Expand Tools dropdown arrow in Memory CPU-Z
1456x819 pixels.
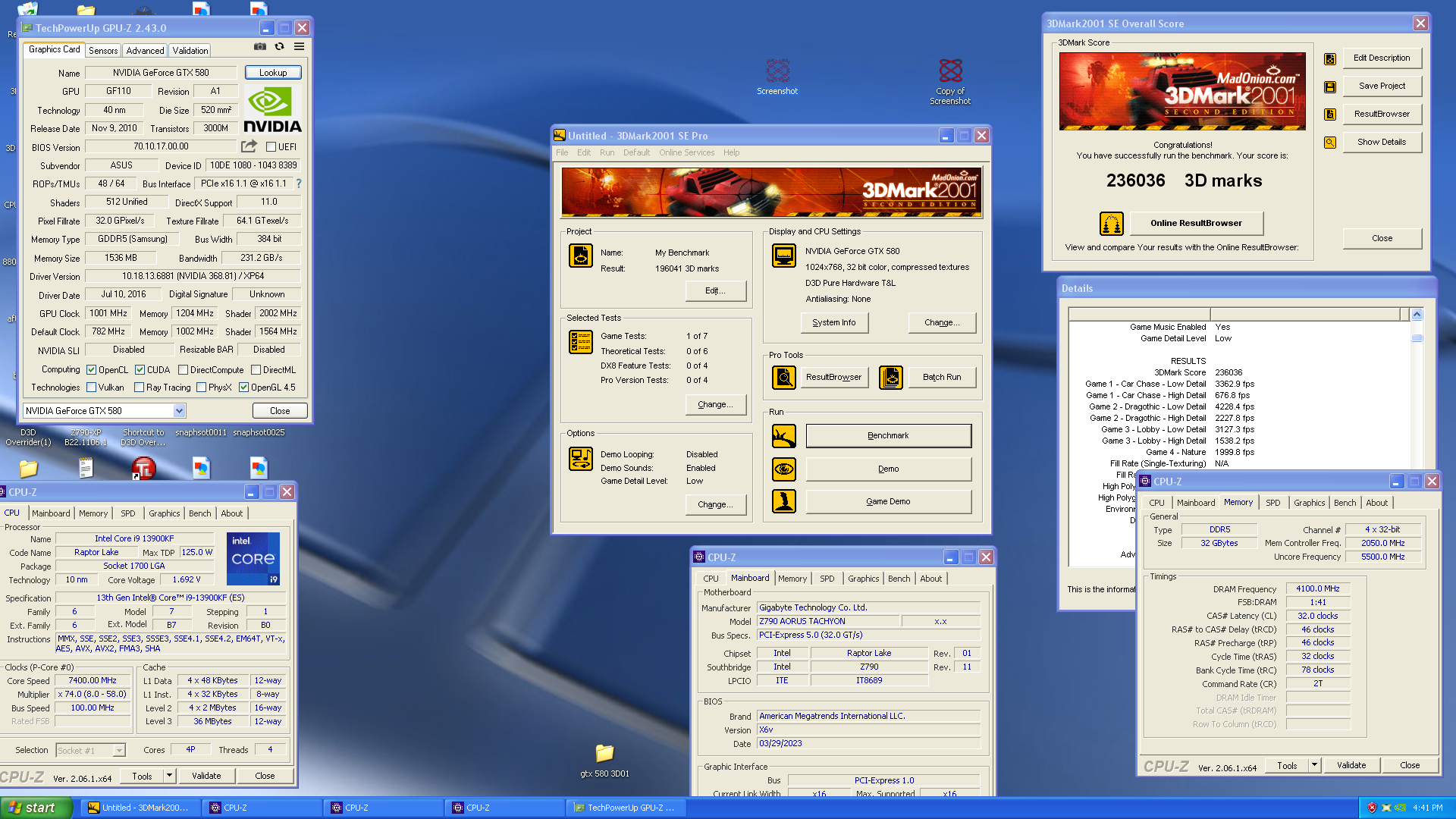1314,765
